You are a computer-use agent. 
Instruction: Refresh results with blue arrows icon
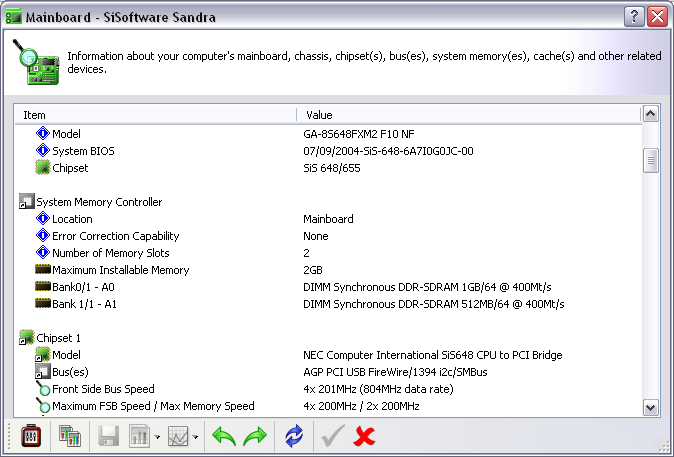pyautogui.click(x=294, y=436)
